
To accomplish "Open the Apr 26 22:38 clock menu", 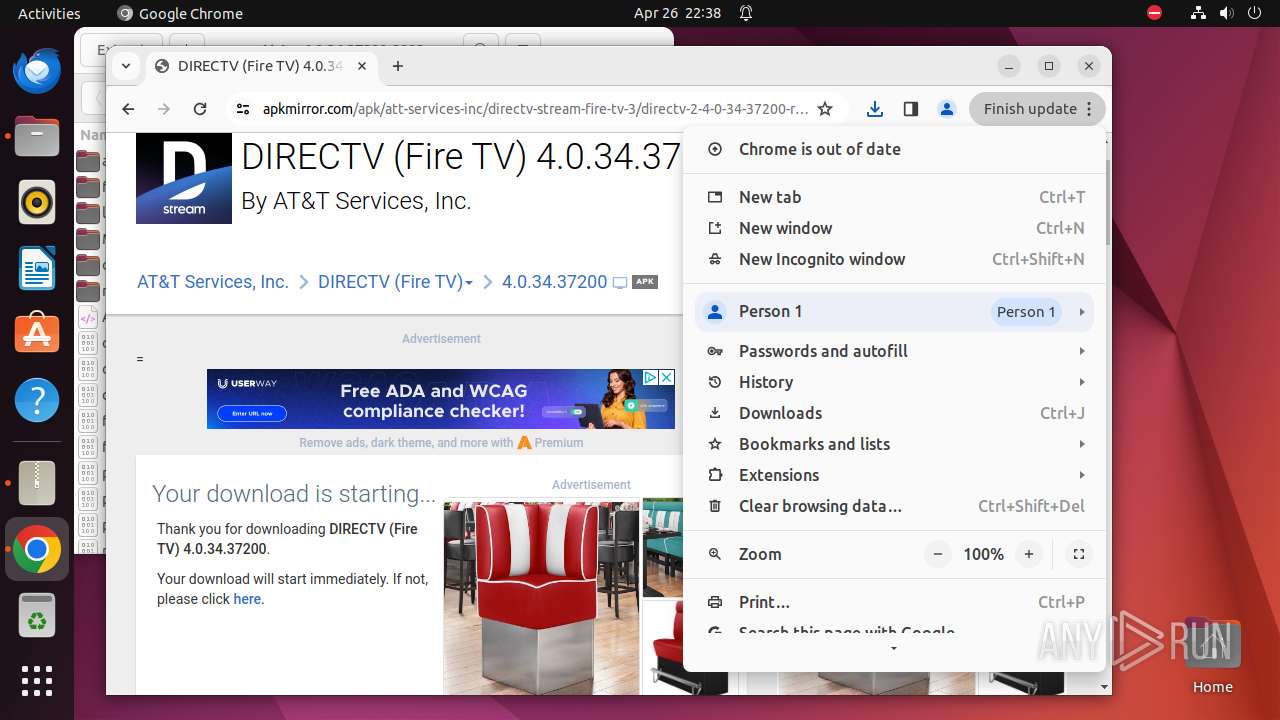I will 677,13.
